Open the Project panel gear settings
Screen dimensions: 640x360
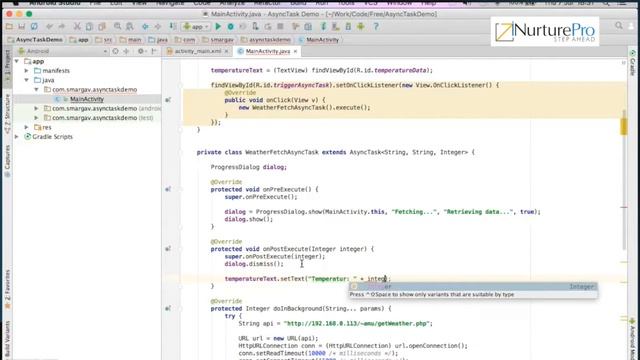click(x=141, y=51)
